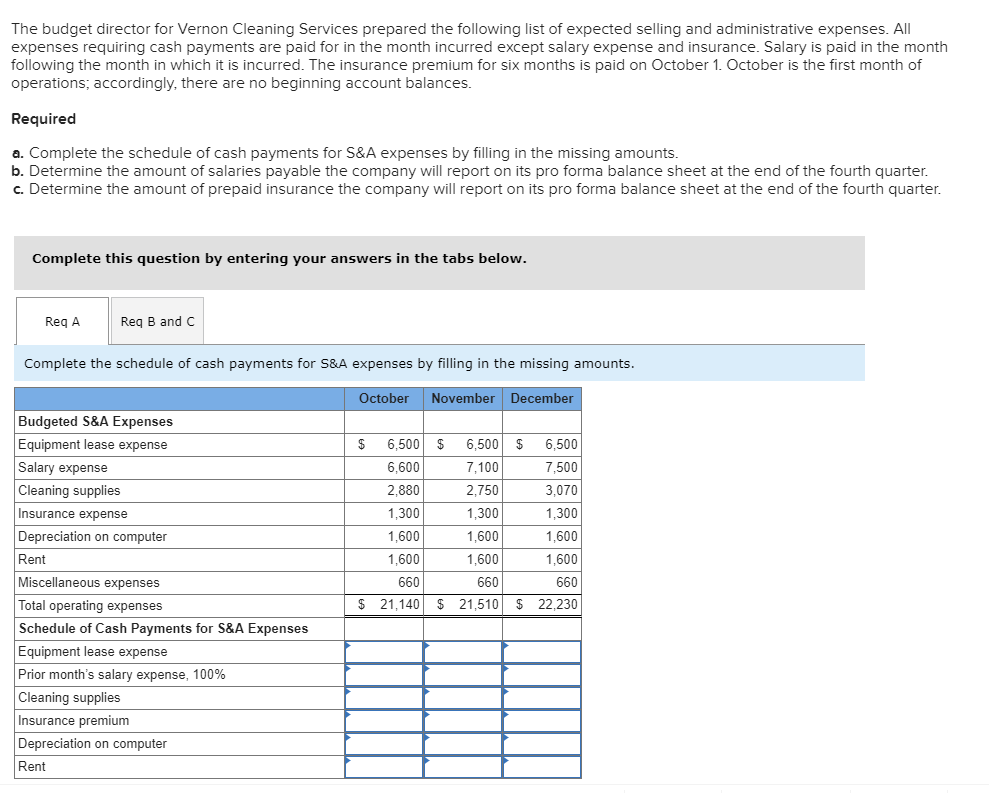Open the Req B and C tab
Image resolution: width=989 pixels, height=793 pixels.
[x=158, y=321]
